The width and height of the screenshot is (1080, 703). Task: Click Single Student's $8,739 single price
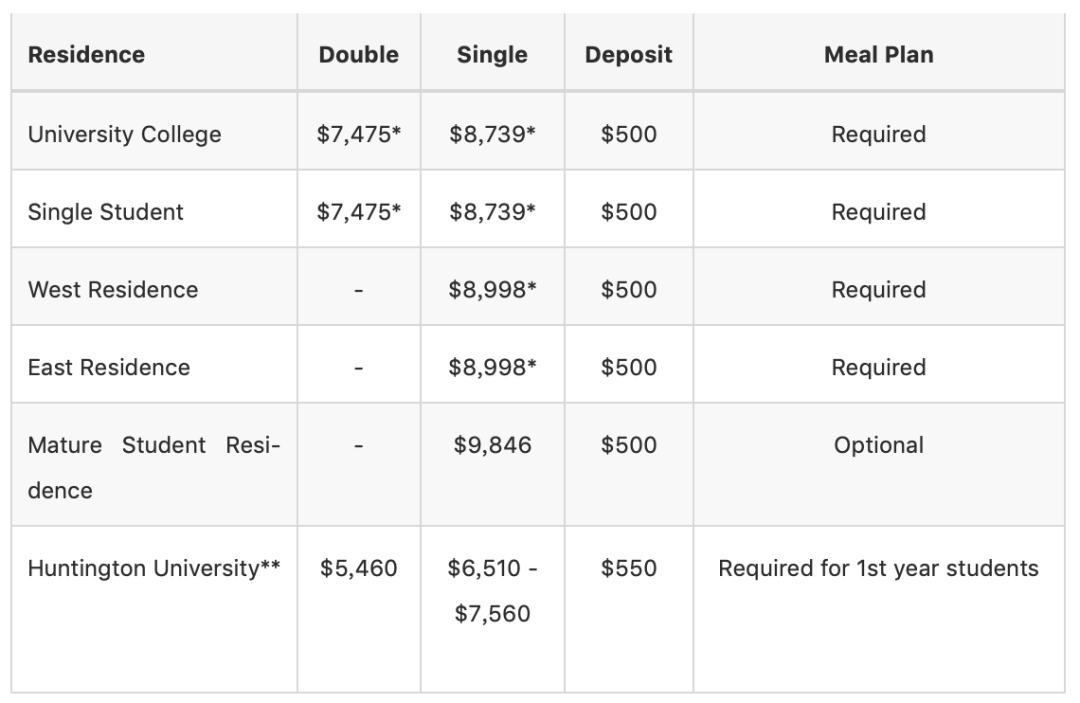coord(492,212)
